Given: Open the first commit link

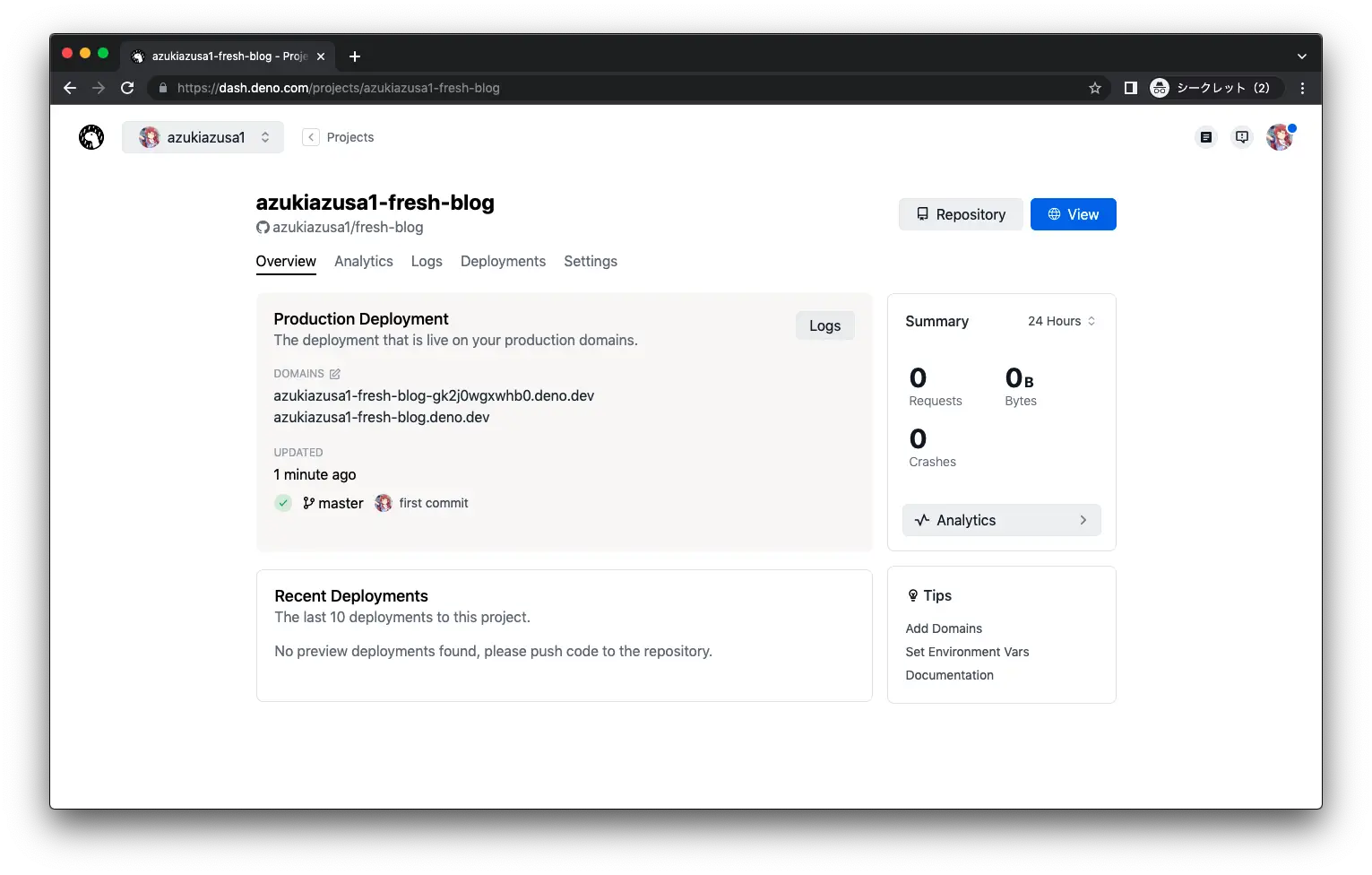Looking at the screenshot, I should [x=434, y=503].
